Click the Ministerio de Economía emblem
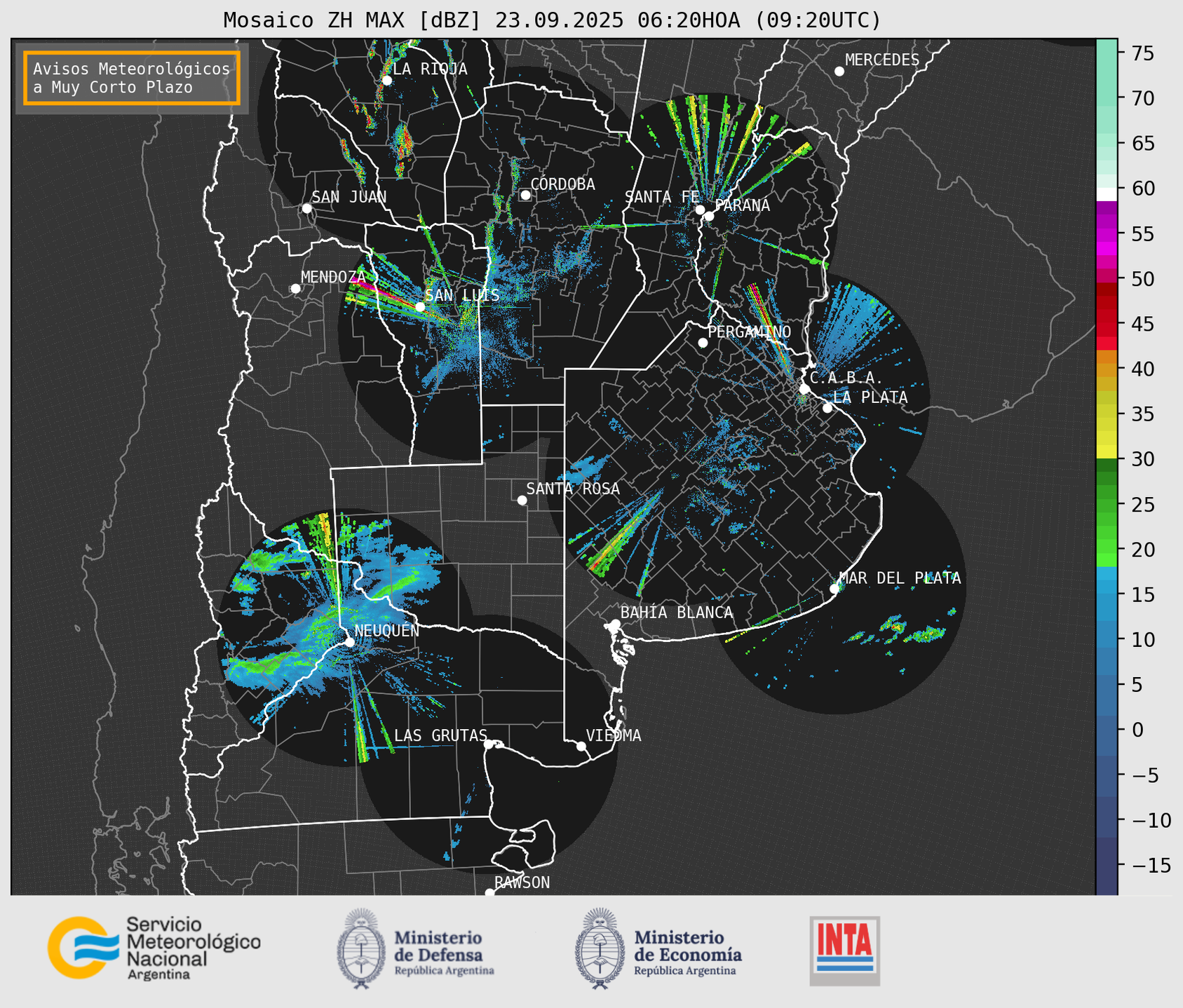 click(x=599, y=948)
